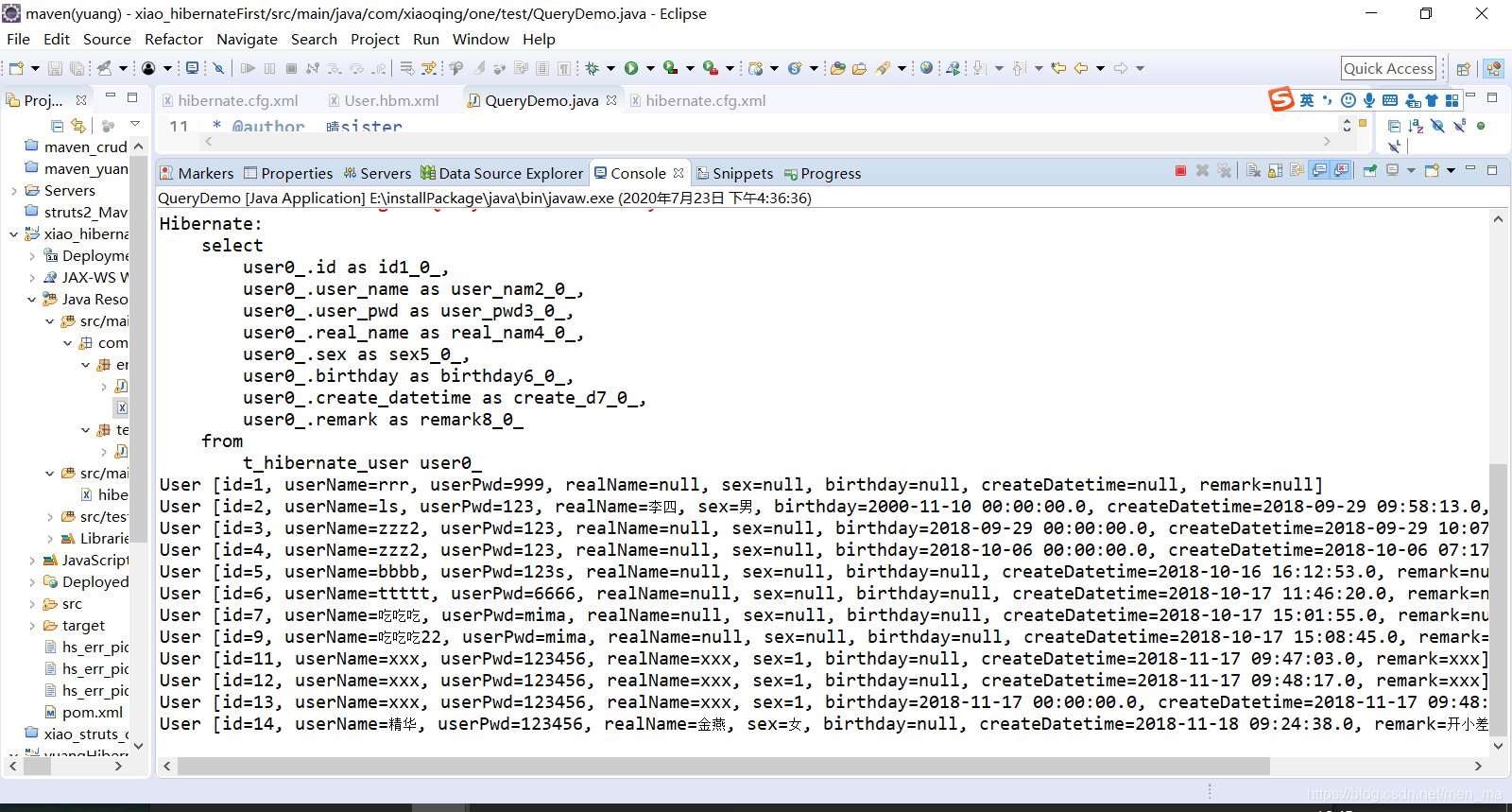1512x812 pixels.
Task: Collapse All in Project Explorer
Action: point(57,126)
